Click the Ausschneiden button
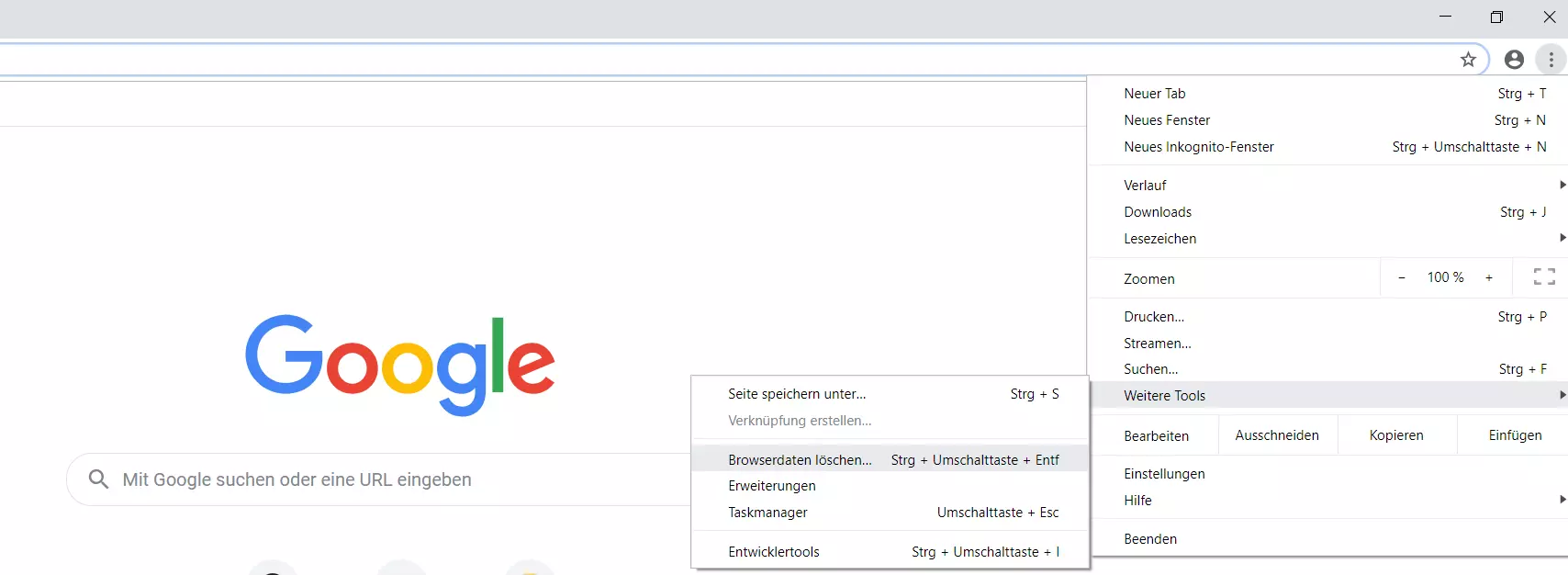The height and width of the screenshot is (575, 1568). (x=1277, y=435)
